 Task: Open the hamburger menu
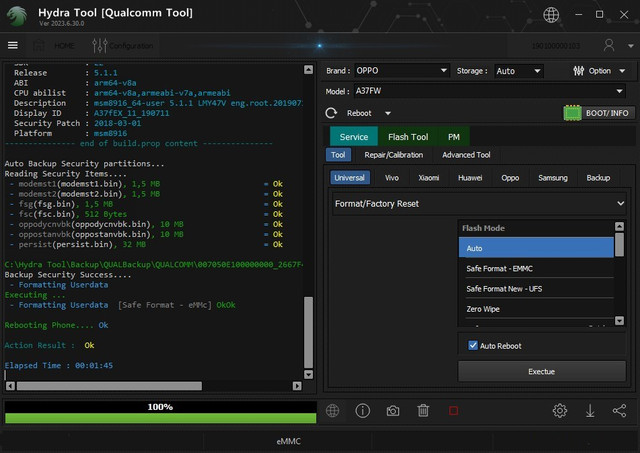[13, 45]
